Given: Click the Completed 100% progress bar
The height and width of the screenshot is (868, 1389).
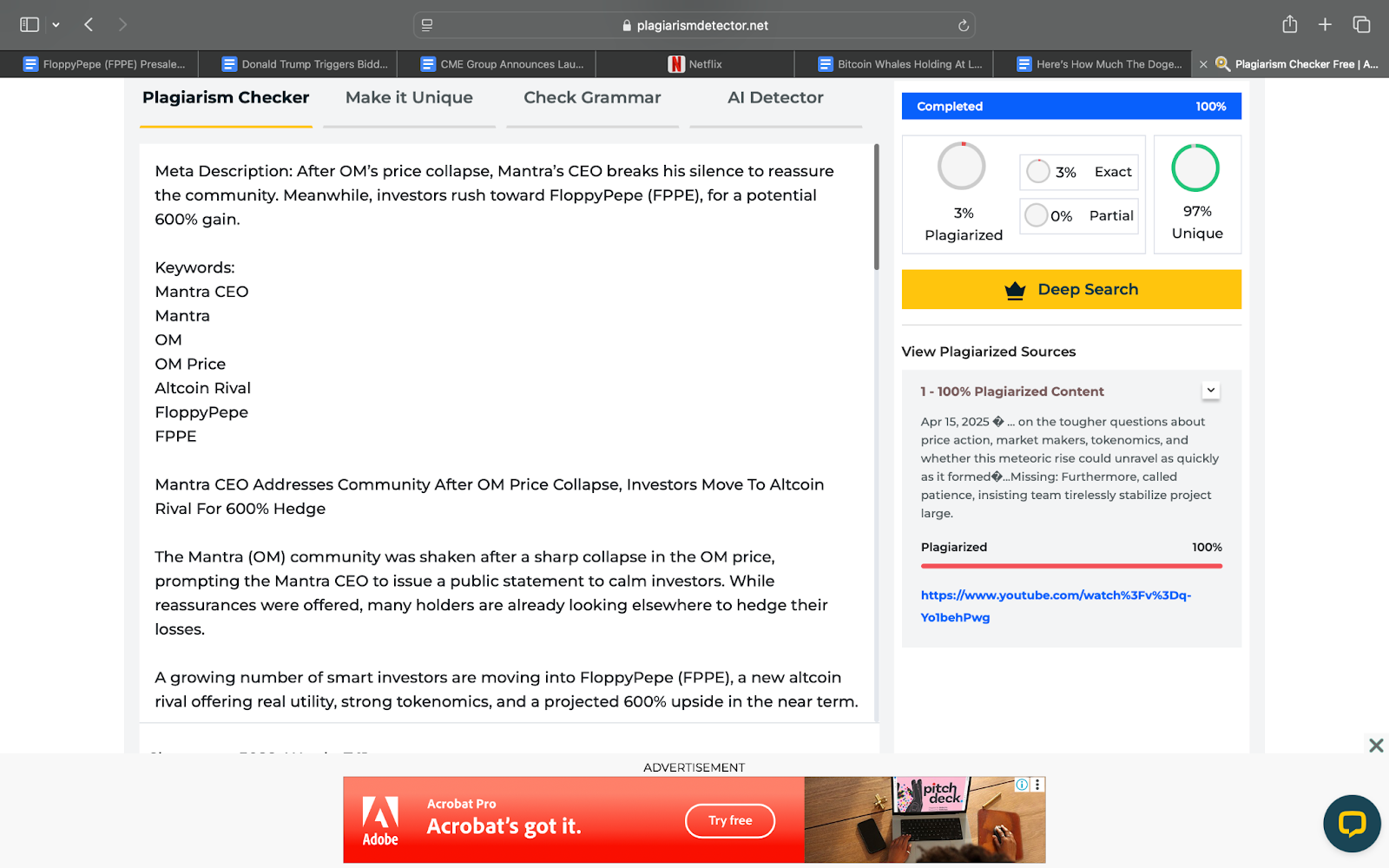Looking at the screenshot, I should pos(1071,107).
